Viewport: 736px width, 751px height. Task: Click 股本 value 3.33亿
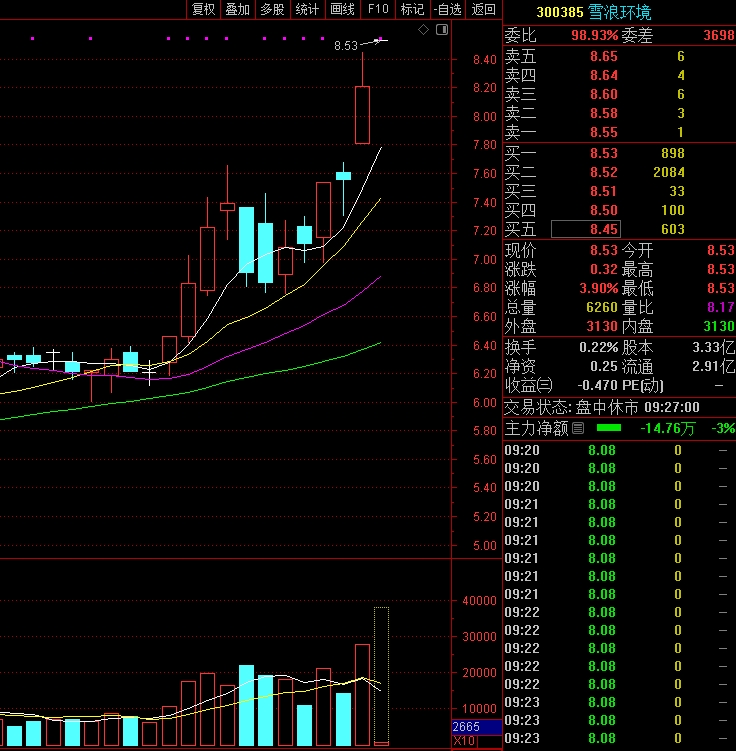pos(713,347)
